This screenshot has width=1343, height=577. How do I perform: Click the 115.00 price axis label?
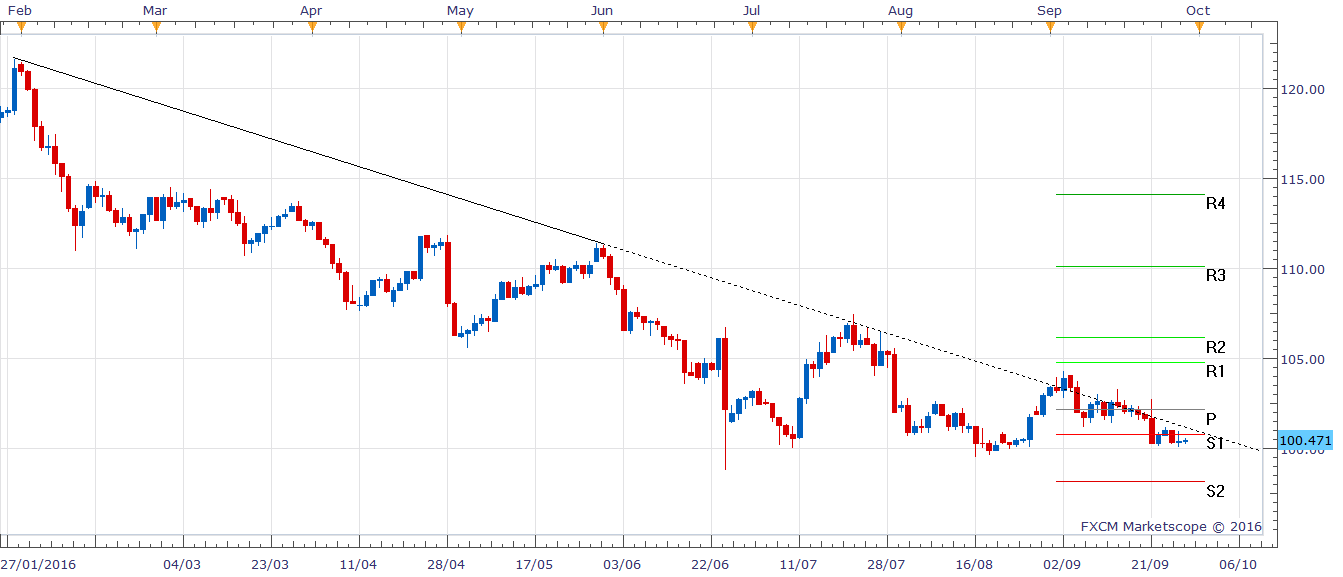pos(1301,179)
